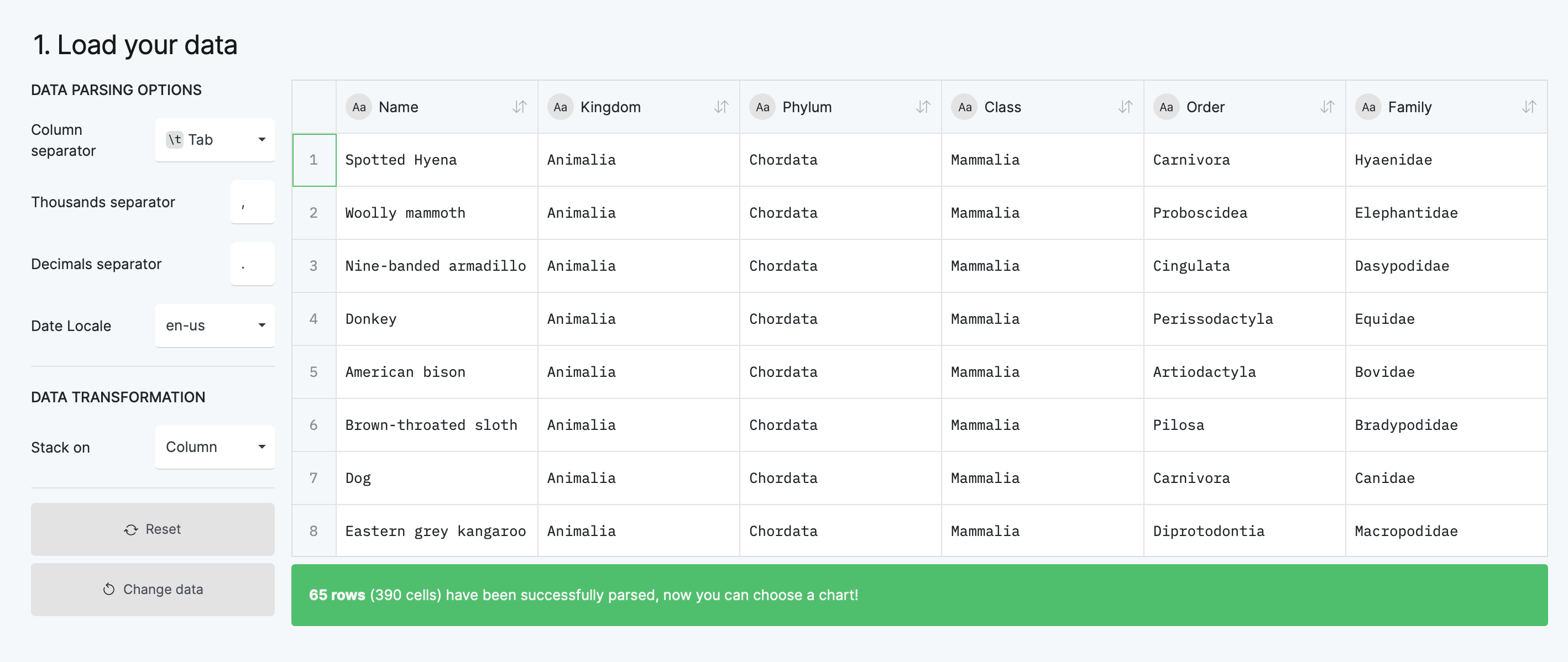Select row number 6 header

pos(314,425)
